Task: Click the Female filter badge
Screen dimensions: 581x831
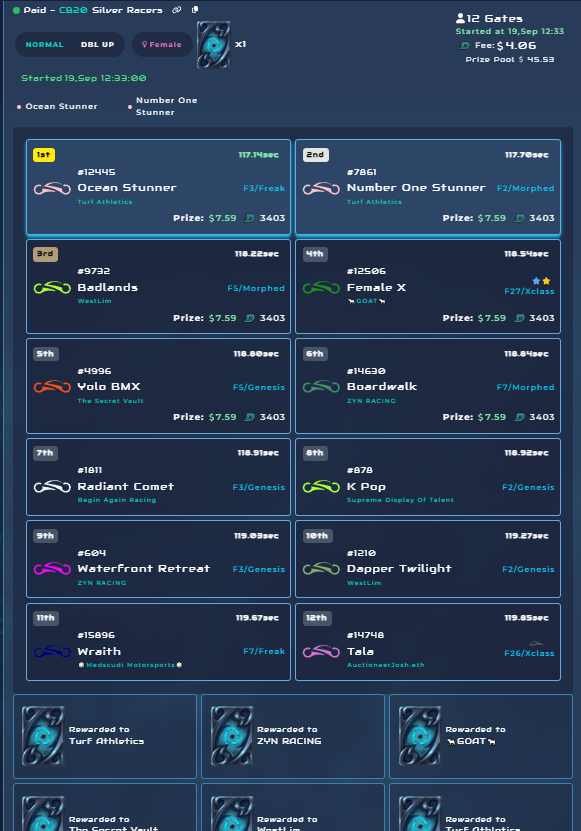Action: (162, 45)
